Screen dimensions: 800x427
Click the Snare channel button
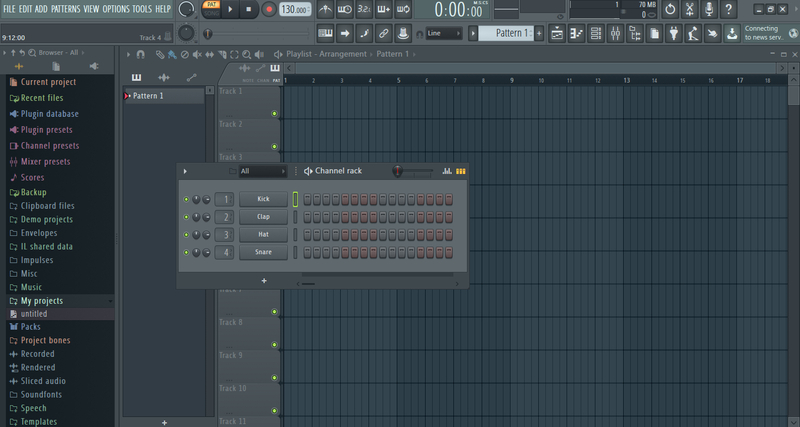pos(263,252)
